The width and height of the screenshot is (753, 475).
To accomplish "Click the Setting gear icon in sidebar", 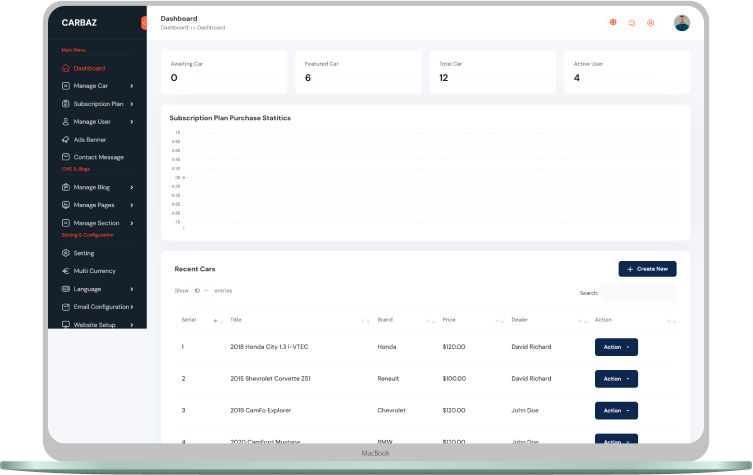I will pos(65,253).
